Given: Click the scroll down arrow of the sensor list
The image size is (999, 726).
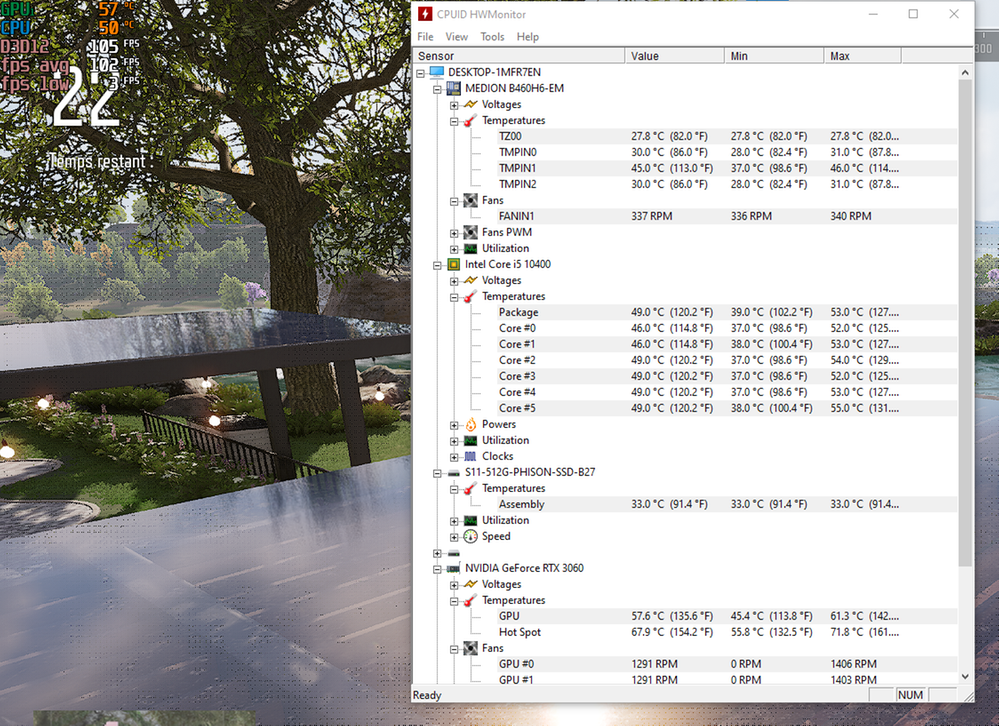Looking at the screenshot, I should (965, 677).
